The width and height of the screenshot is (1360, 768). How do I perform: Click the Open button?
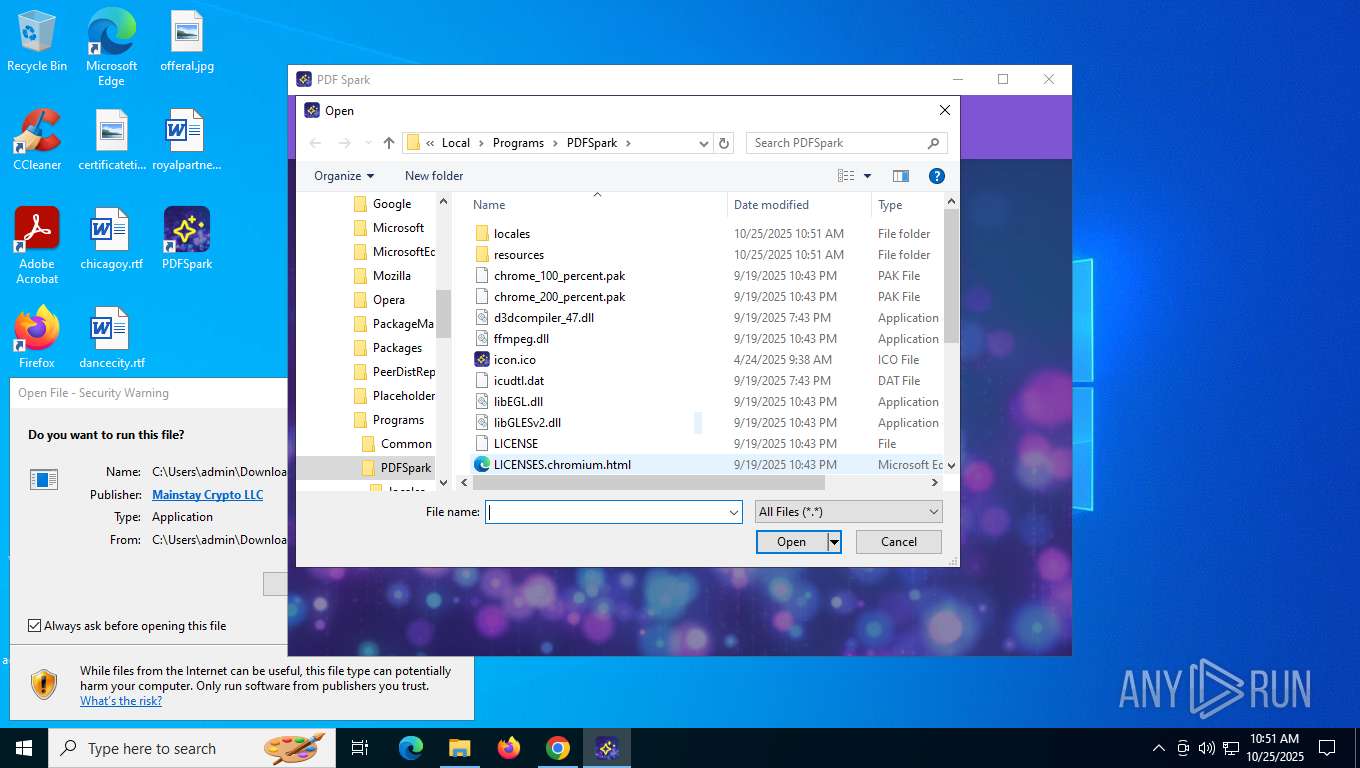pos(792,542)
